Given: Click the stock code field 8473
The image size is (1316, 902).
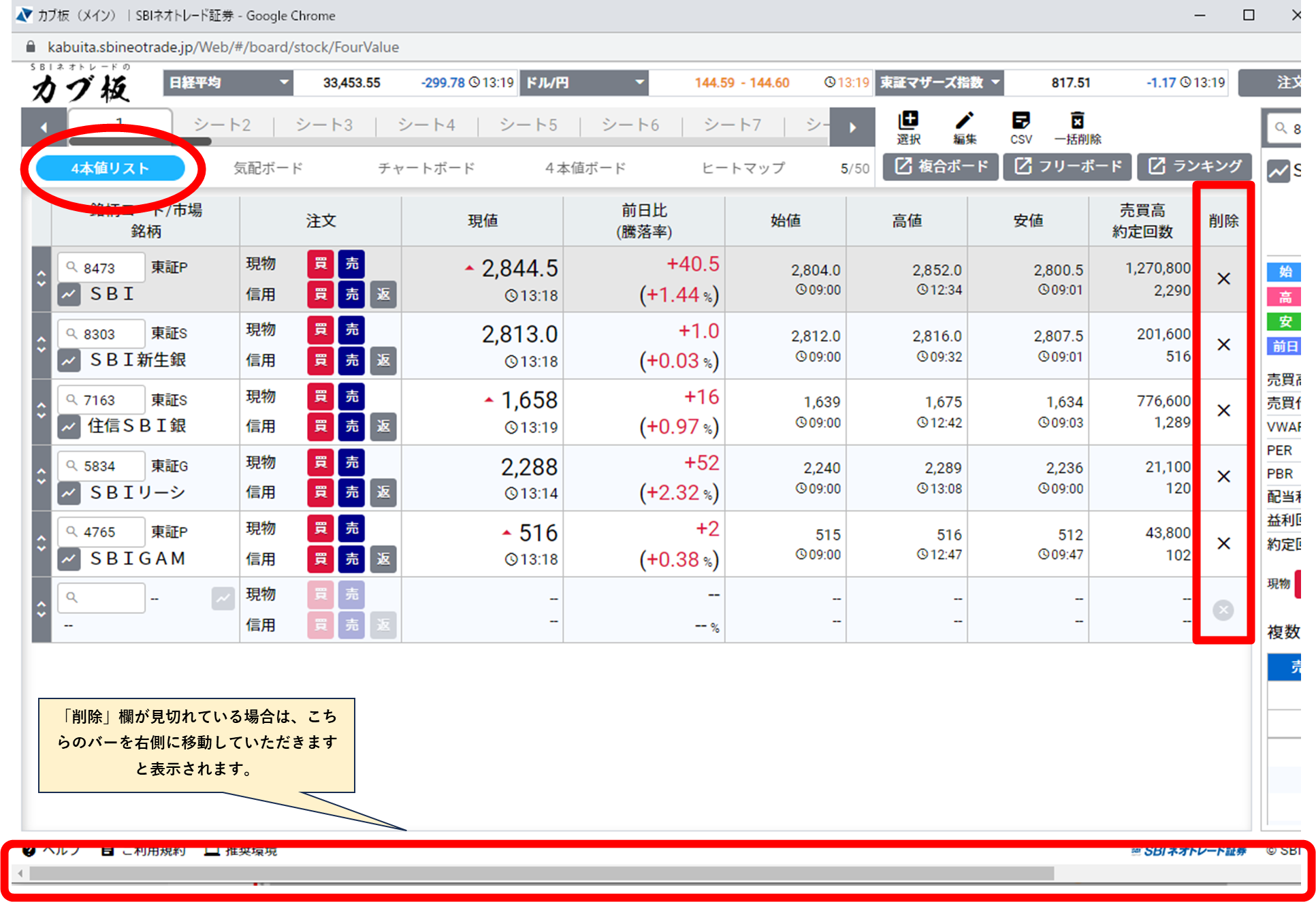Looking at the screenshot, I should tap(101, 268).
